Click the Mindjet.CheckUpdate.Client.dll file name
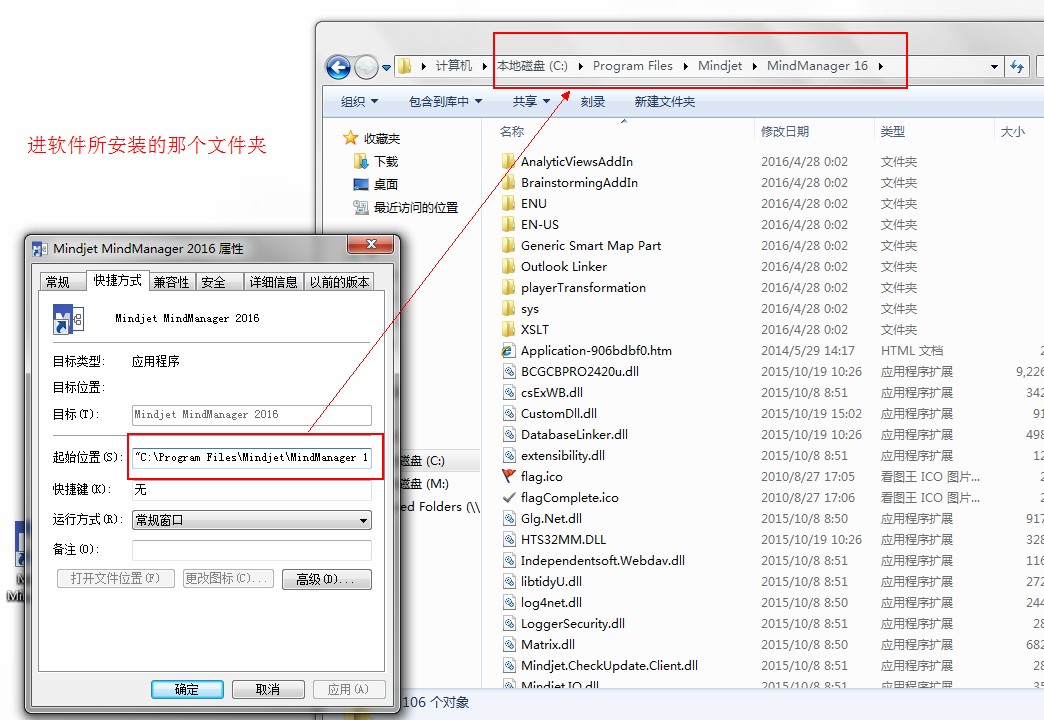The width and height of the screenshot is (1044, 720). point(609,665)
